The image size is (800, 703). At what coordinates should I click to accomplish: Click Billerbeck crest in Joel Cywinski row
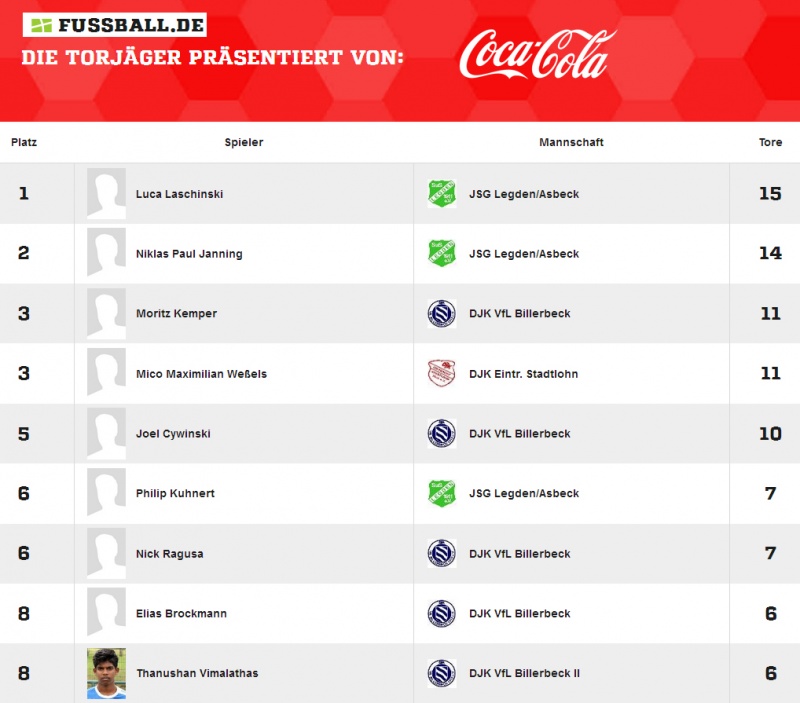pyautogui.click(x=442, y=434)
